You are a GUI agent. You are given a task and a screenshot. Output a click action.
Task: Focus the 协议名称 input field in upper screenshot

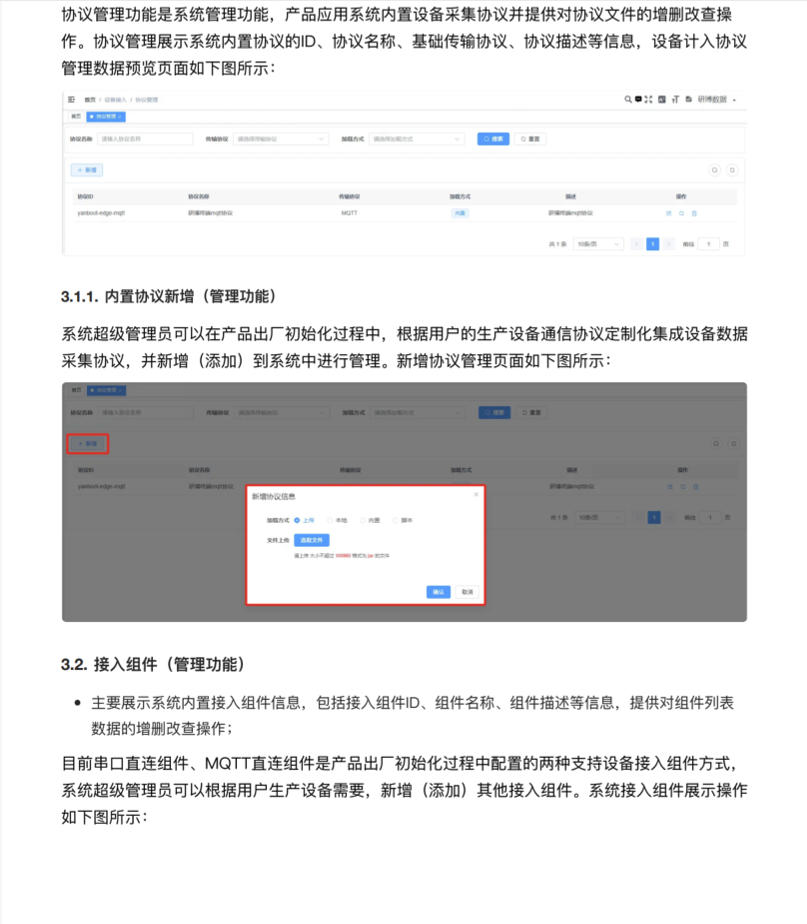click(145, 139)
